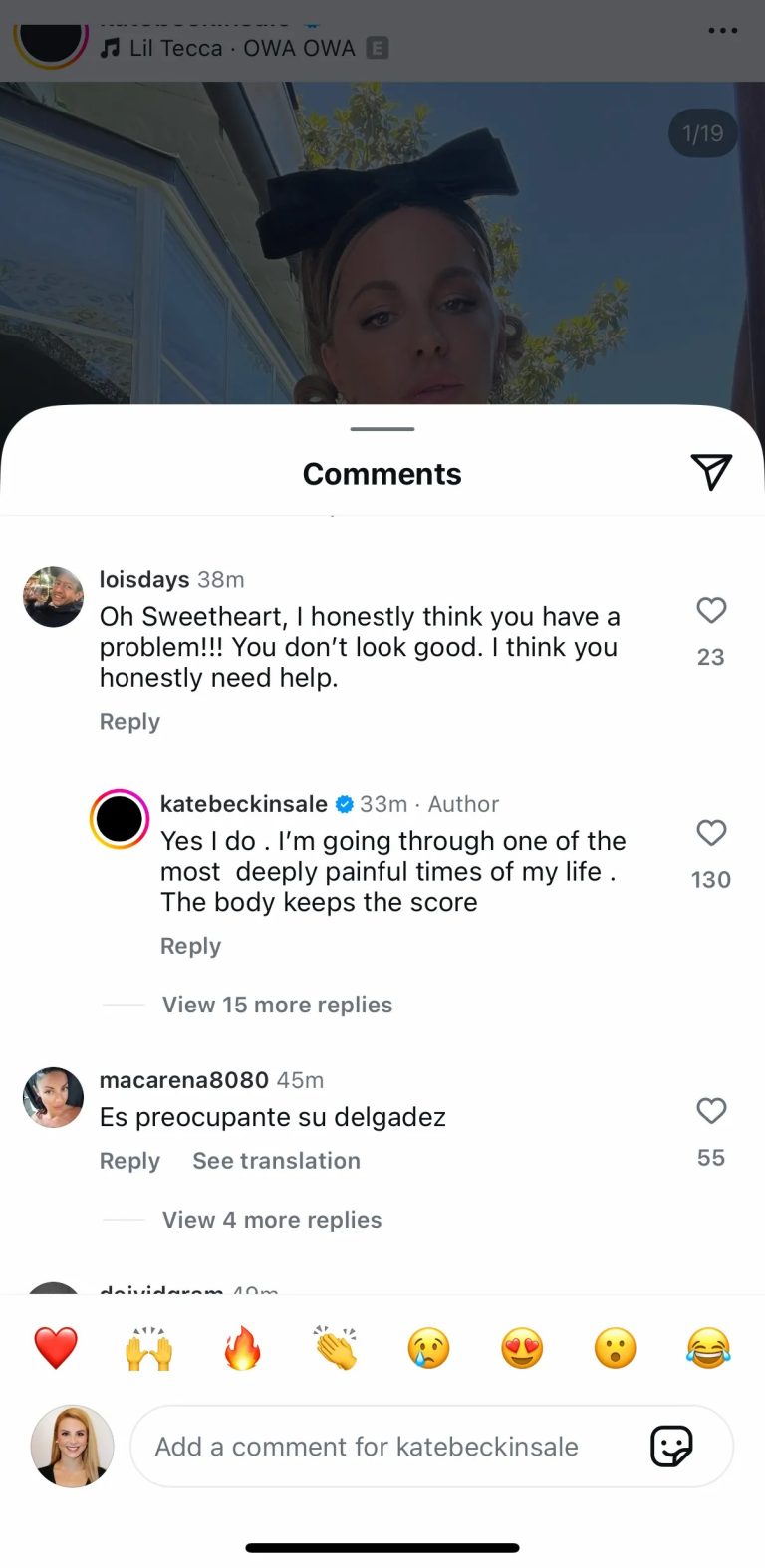Expand View 4 more replies
Screen dimensions: 765x1568
point(270,1220)
